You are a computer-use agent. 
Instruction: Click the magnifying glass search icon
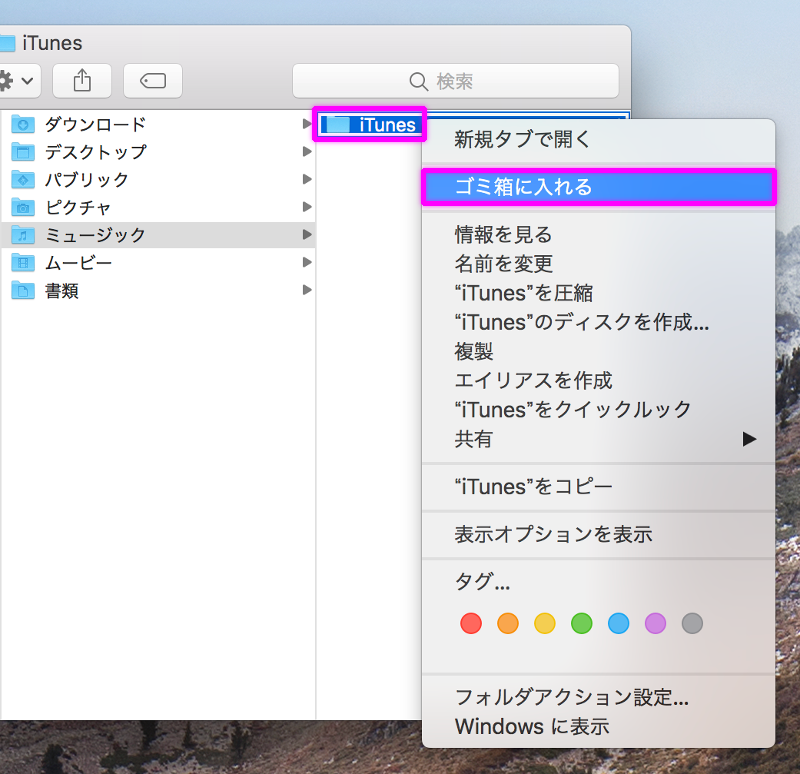point(418,81)
